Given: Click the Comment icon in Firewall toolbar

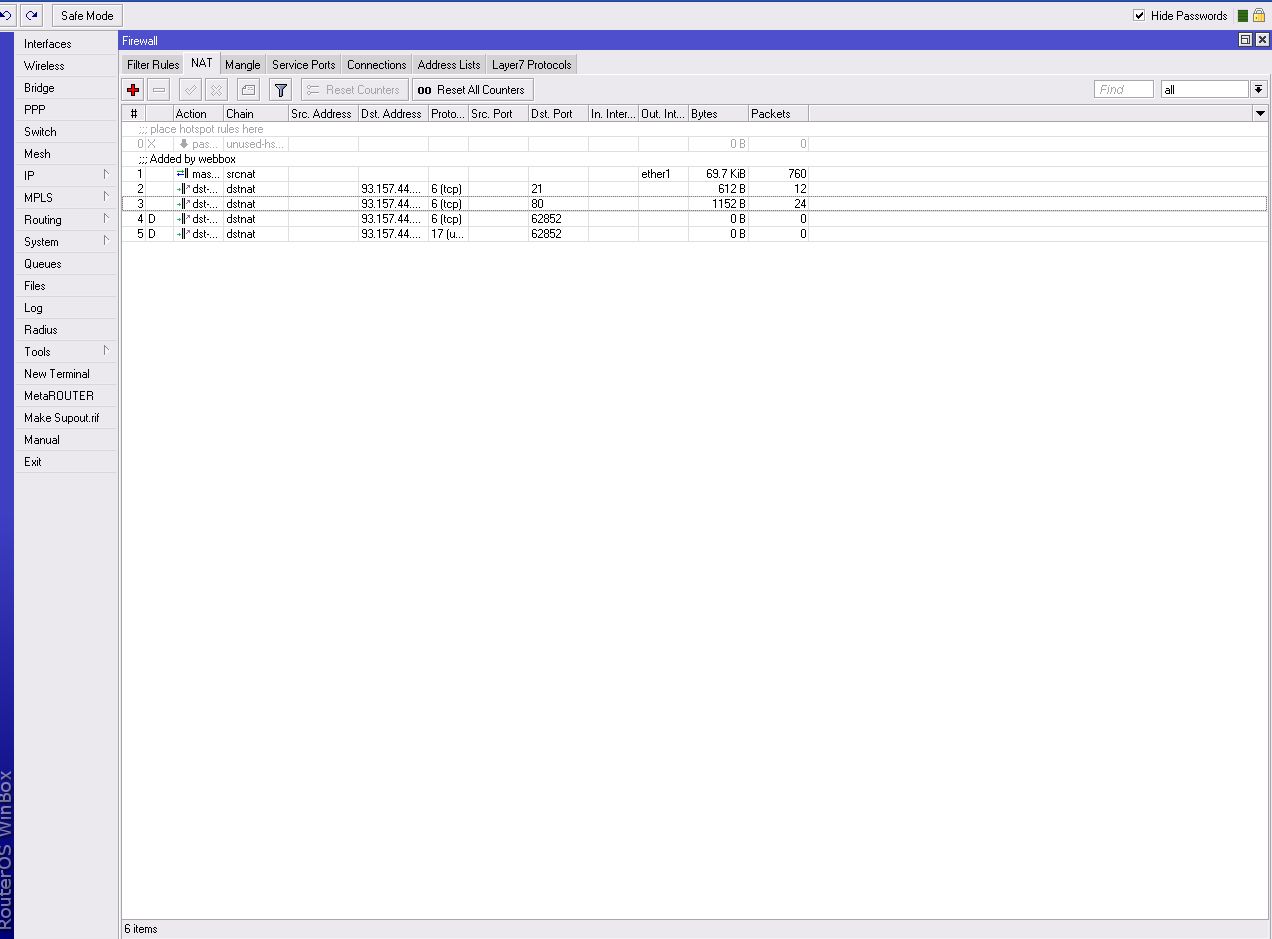Looking at the screenshot, I should tap(248, 90).
